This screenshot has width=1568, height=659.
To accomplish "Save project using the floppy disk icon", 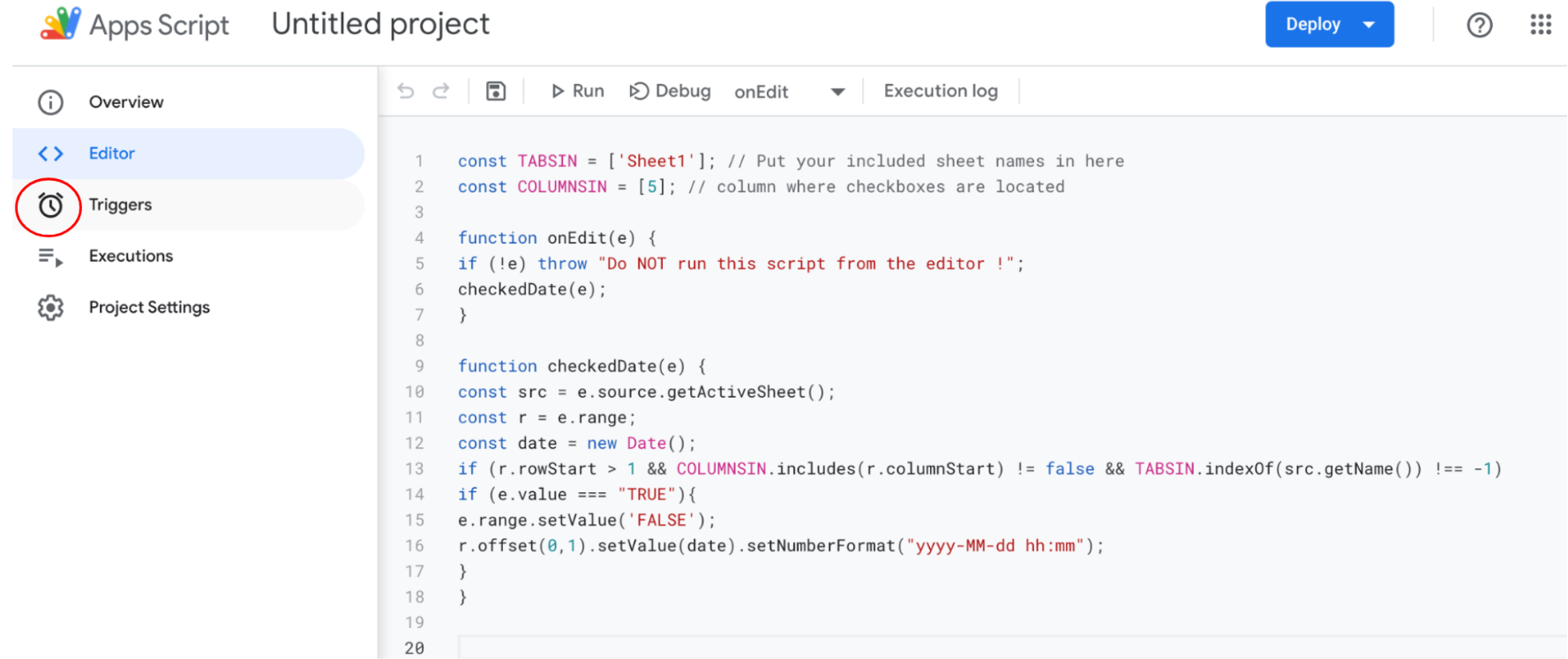I will tap(496, 91).
